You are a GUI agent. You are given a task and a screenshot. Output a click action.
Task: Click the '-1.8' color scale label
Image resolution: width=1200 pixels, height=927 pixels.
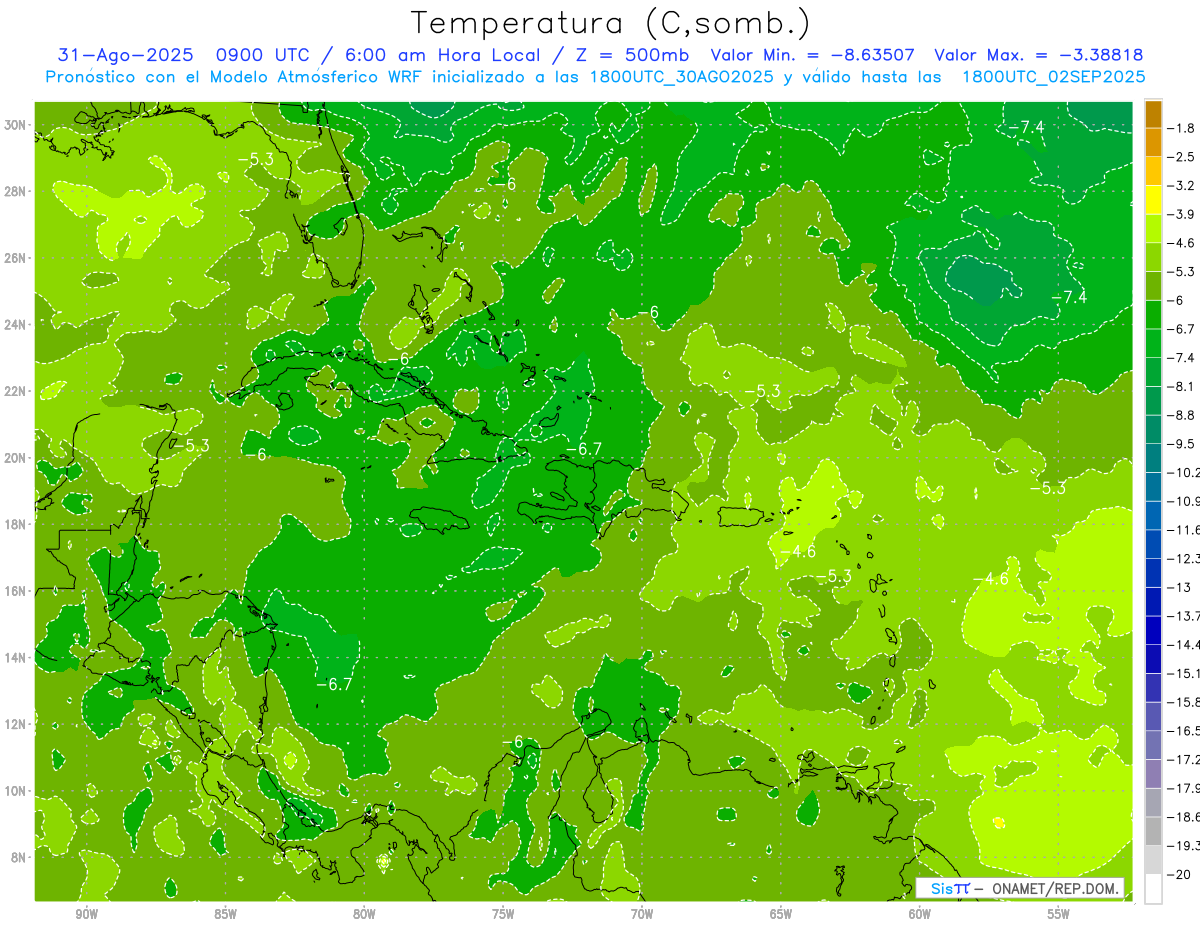coord(1182,128)
